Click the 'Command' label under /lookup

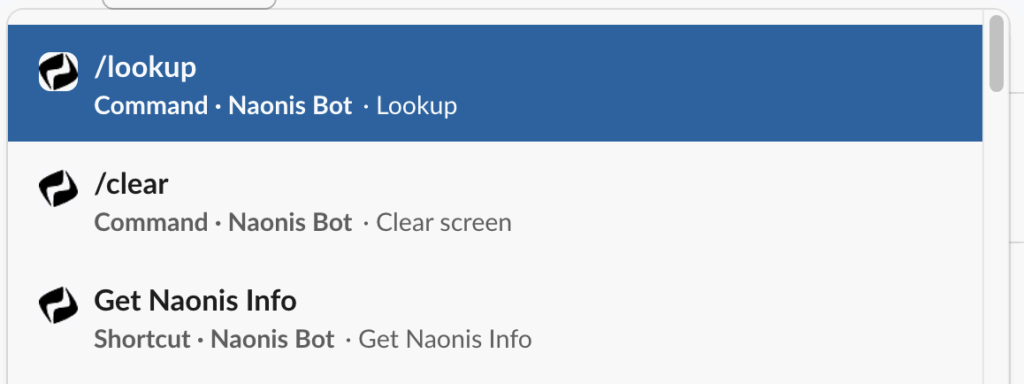151,106
